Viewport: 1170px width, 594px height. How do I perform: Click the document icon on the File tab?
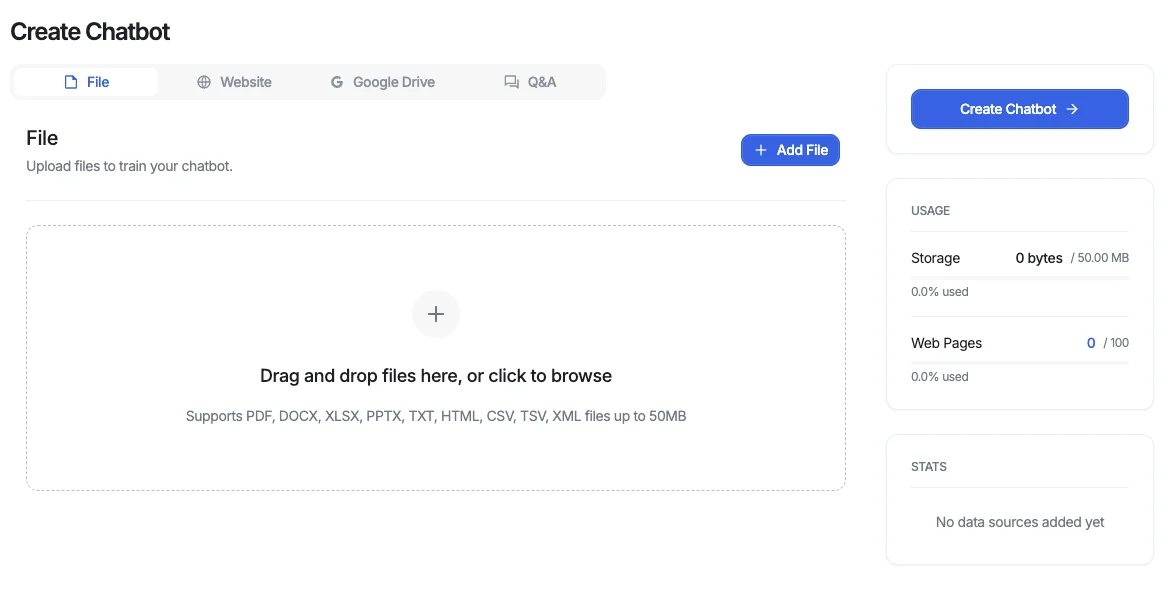(70, 81)
